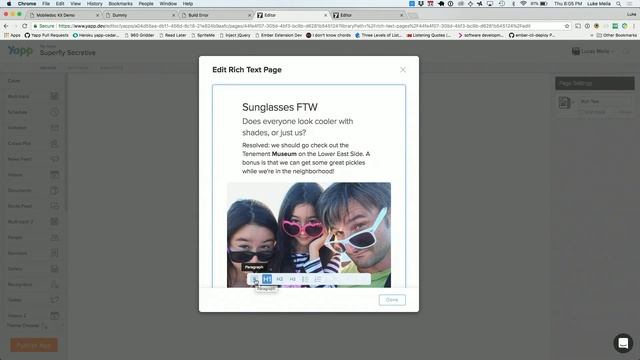Image resolution: width=640 pixels, height=360 pixels.
Task: Open the Other Bookmarks folder
Action: (x=616, y=36)
